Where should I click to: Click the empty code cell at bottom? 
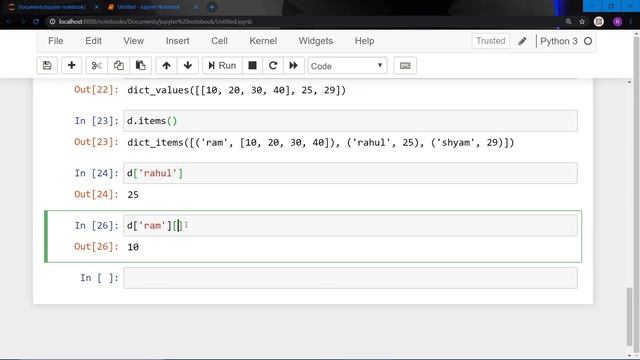coord(350,278)
